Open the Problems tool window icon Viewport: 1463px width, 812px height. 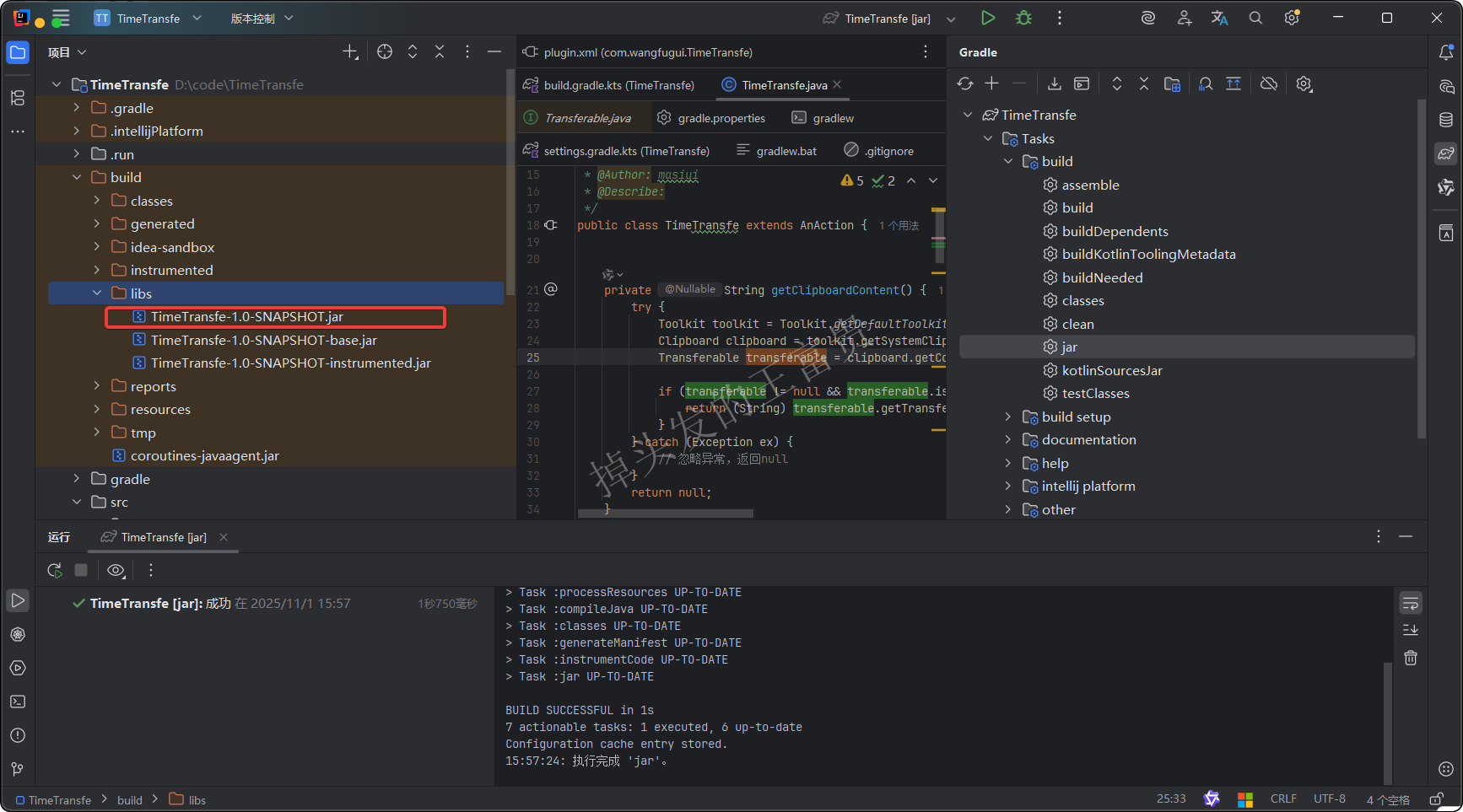click(18, 735)
